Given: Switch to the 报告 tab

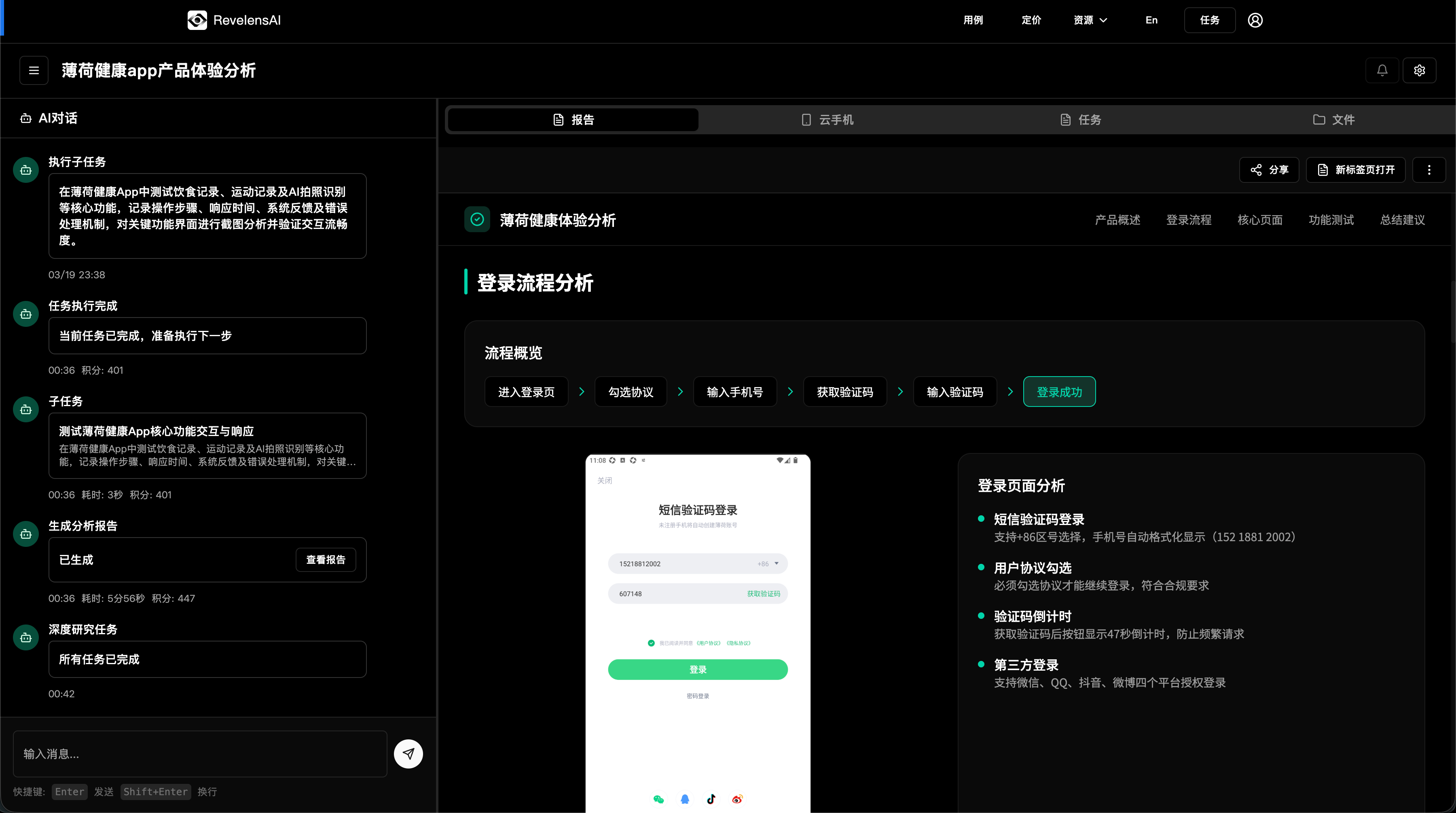Looking at the screenshot, I should point(573,120).
